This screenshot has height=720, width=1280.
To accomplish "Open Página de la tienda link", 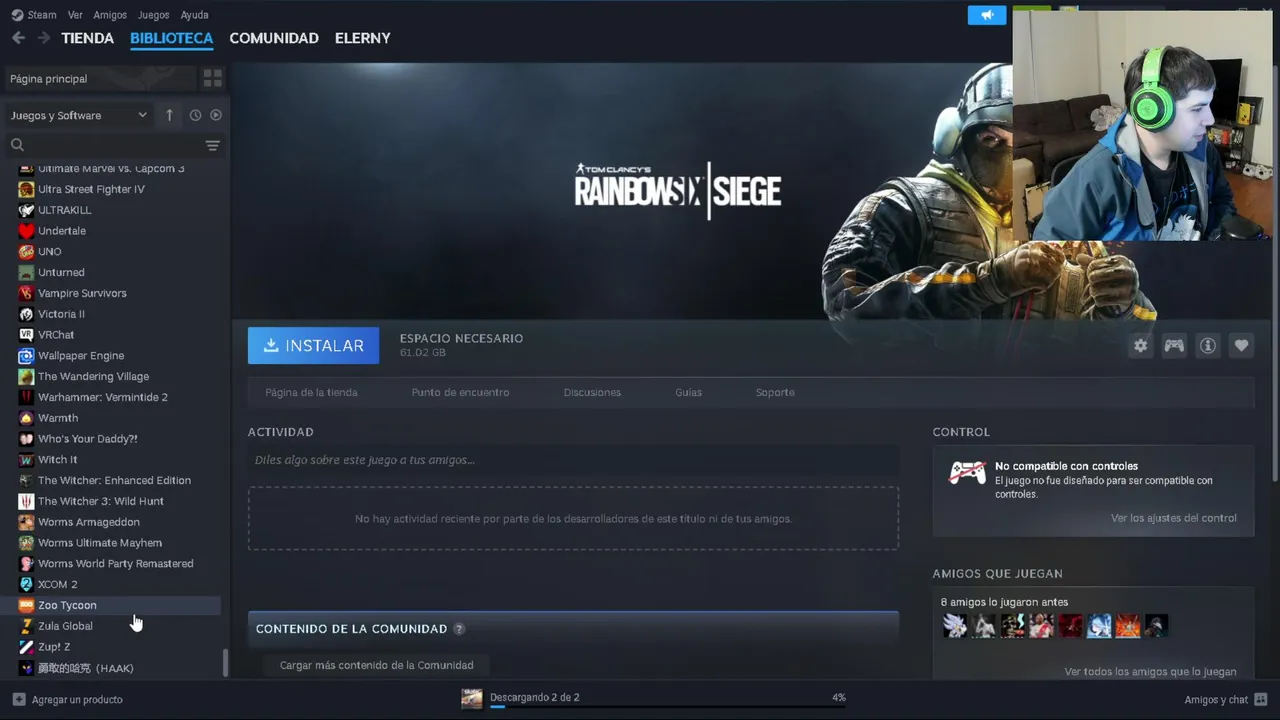I will coord(311,392).
